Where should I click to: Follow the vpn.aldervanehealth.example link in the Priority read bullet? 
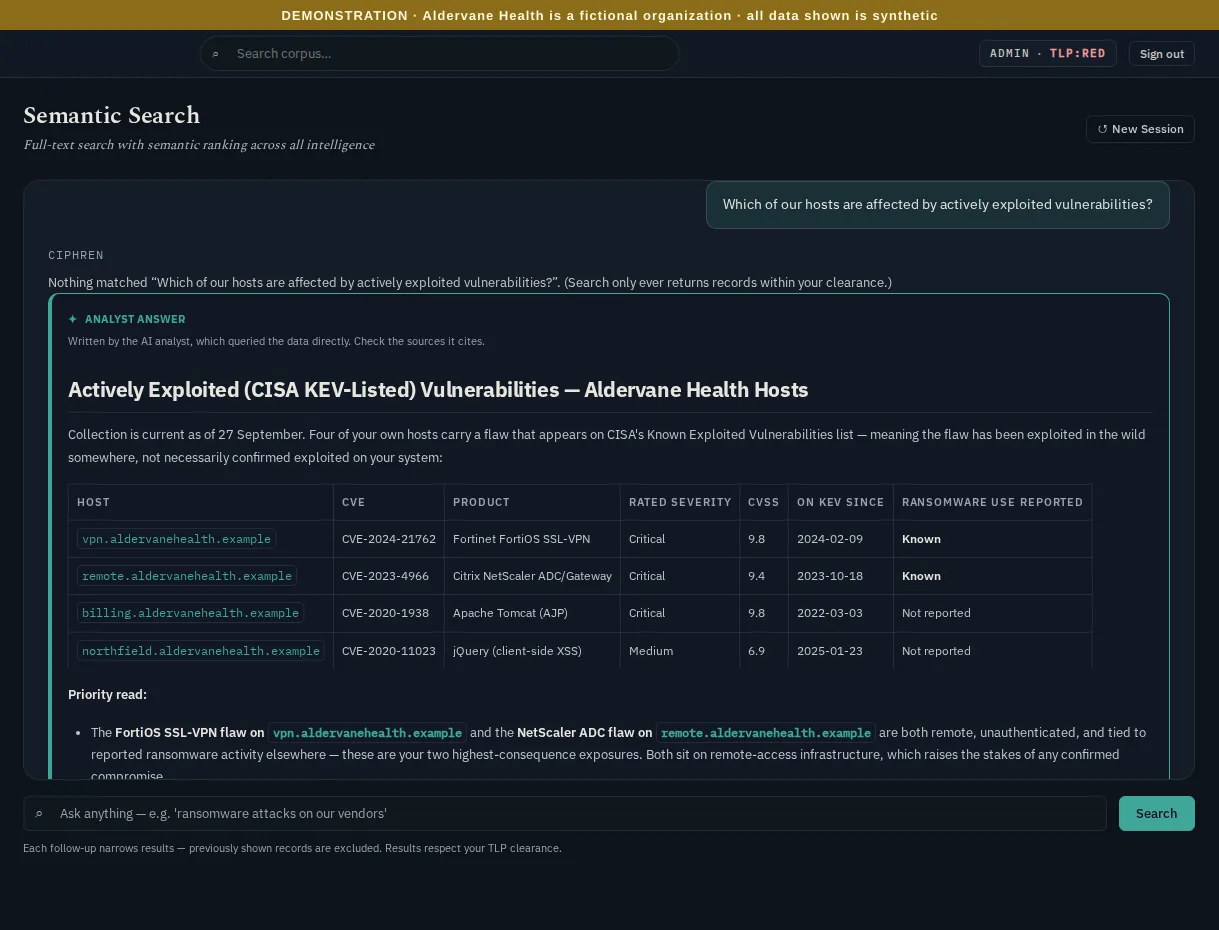367,733
